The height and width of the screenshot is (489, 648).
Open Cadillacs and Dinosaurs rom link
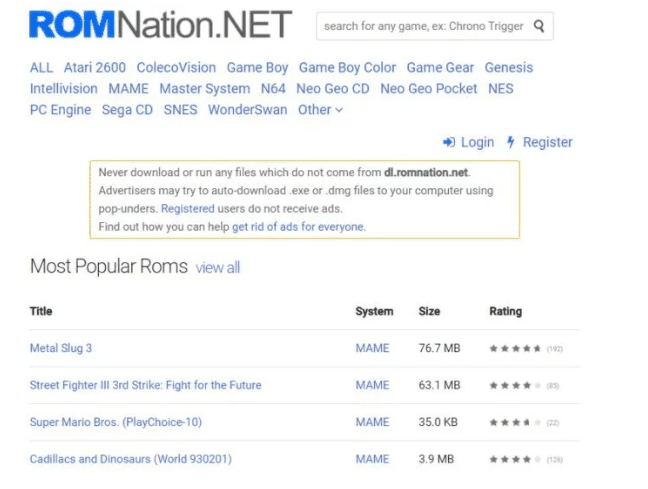click(x=129, y=459)
